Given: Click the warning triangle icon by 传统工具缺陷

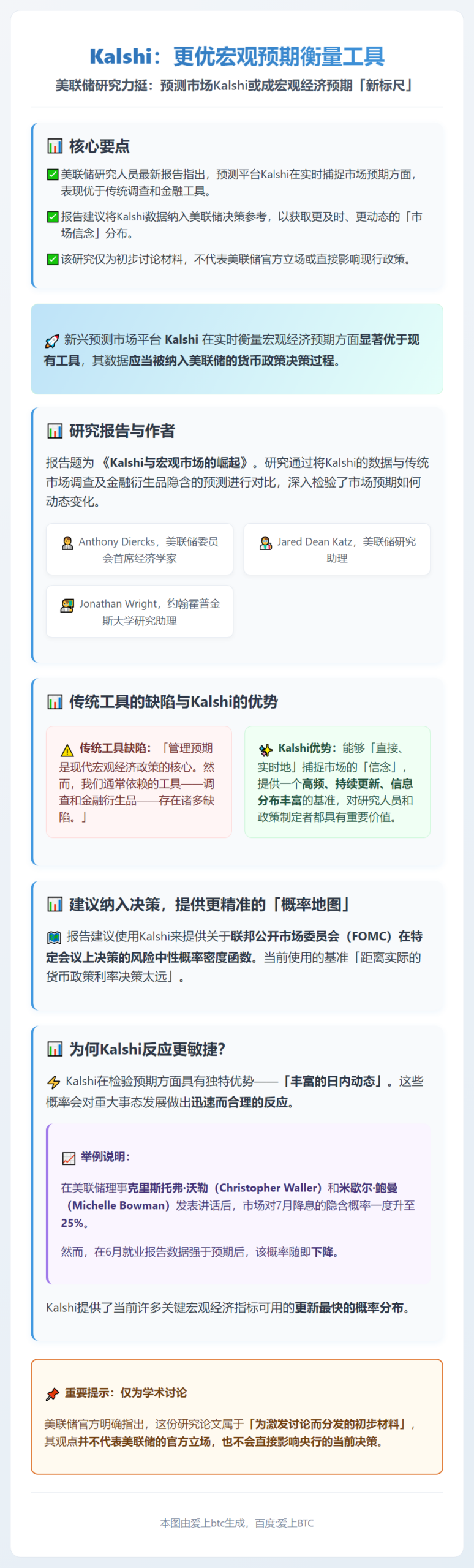Looking at the screenshot, I should 67,750.
